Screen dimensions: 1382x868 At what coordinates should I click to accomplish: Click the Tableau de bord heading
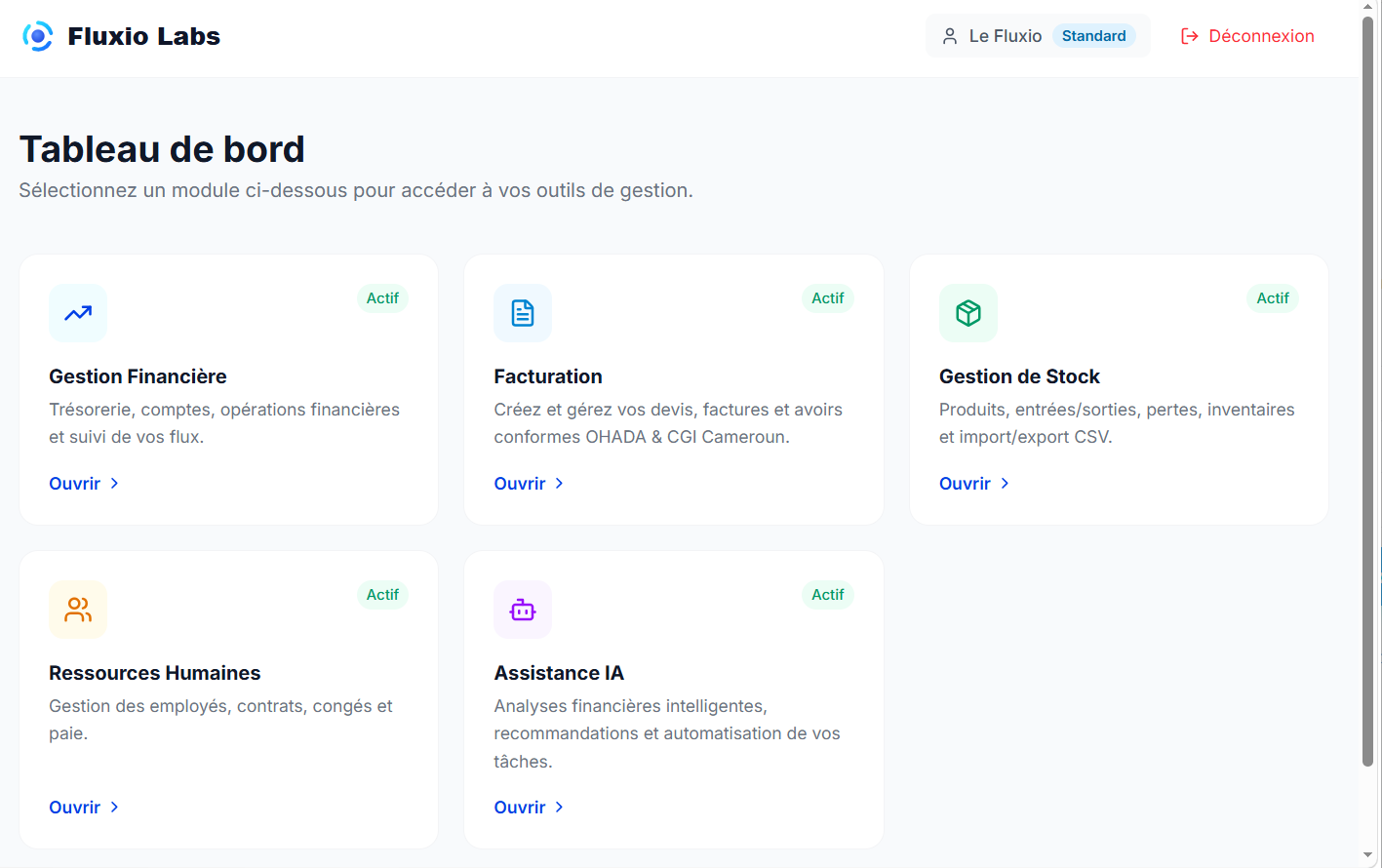[162, 149]
